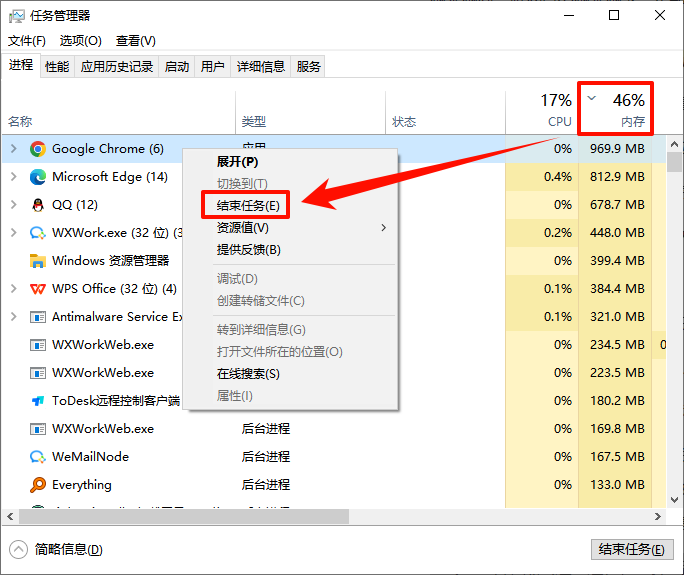Click icon of WXWorkWeb.exe using 169.8 MB
The height and width of the screenshot is (575, 684).
tap(38, 429)
